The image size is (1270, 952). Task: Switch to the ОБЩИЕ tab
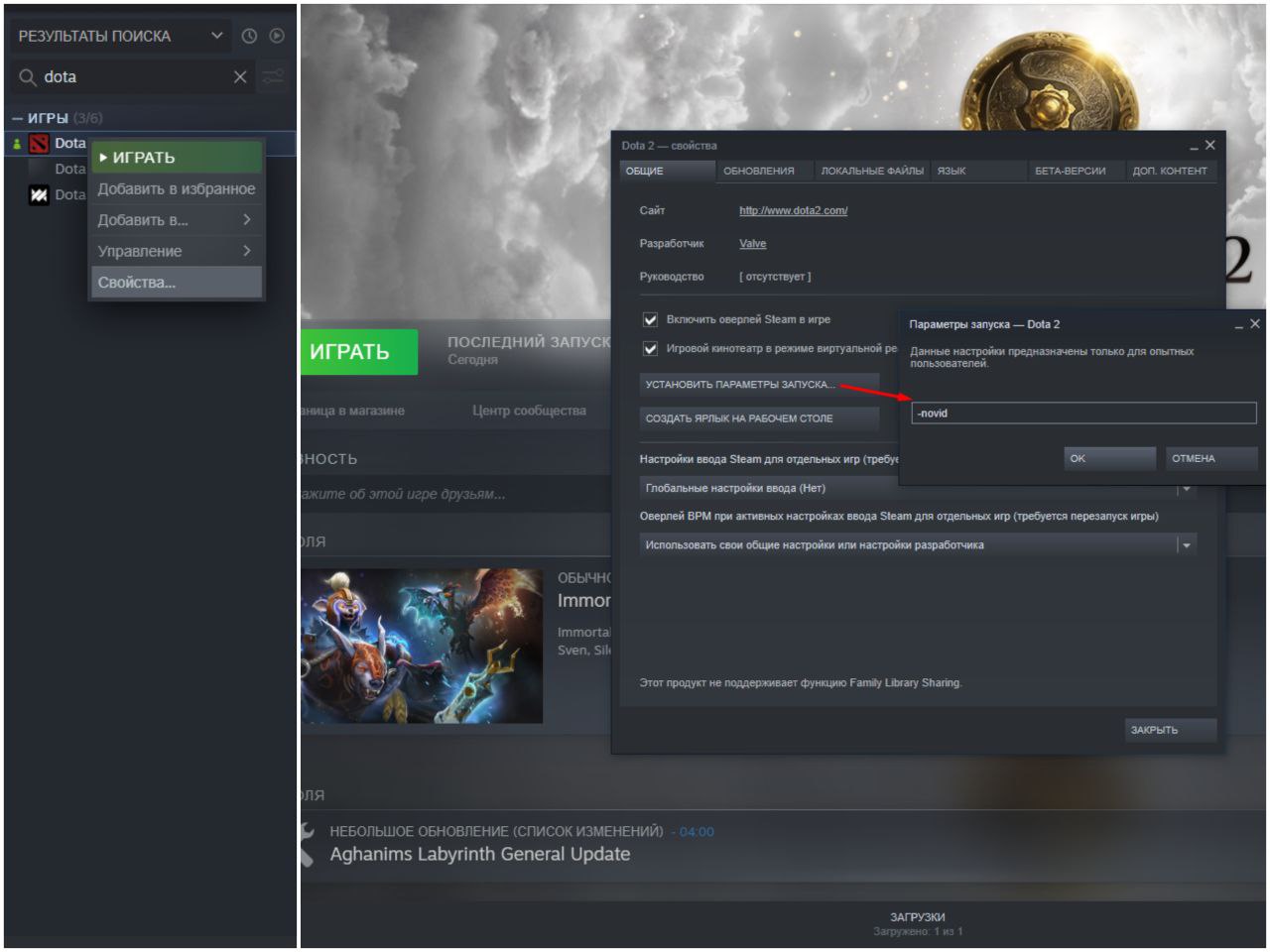click(668, 171)
